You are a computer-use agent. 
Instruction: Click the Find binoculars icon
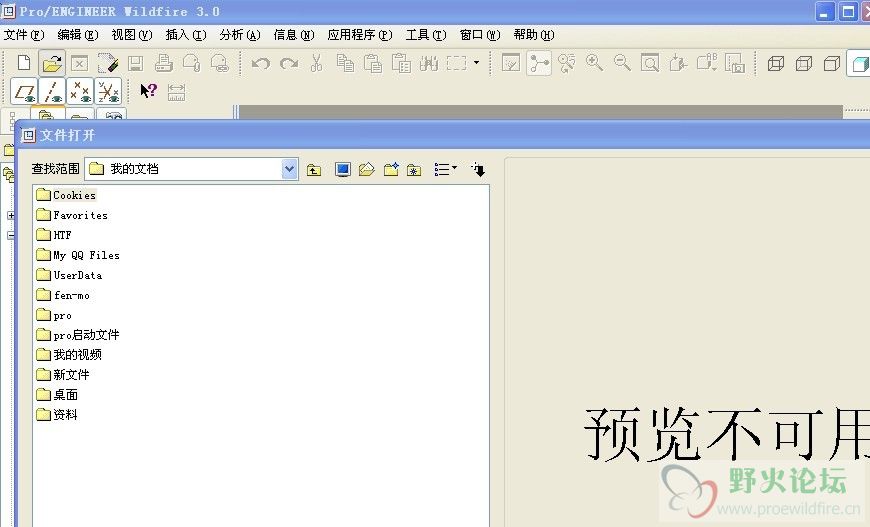(x=429, y=63)
